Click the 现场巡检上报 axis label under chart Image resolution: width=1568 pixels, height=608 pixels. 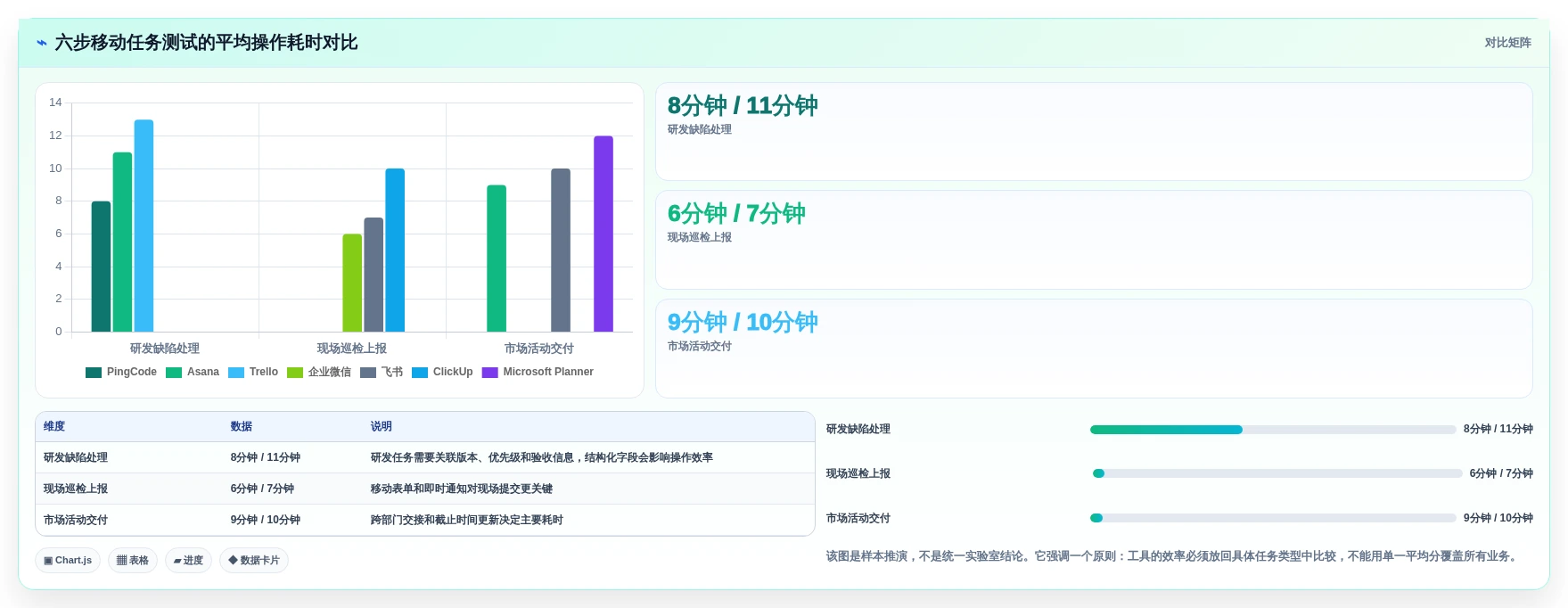(352, 349)
